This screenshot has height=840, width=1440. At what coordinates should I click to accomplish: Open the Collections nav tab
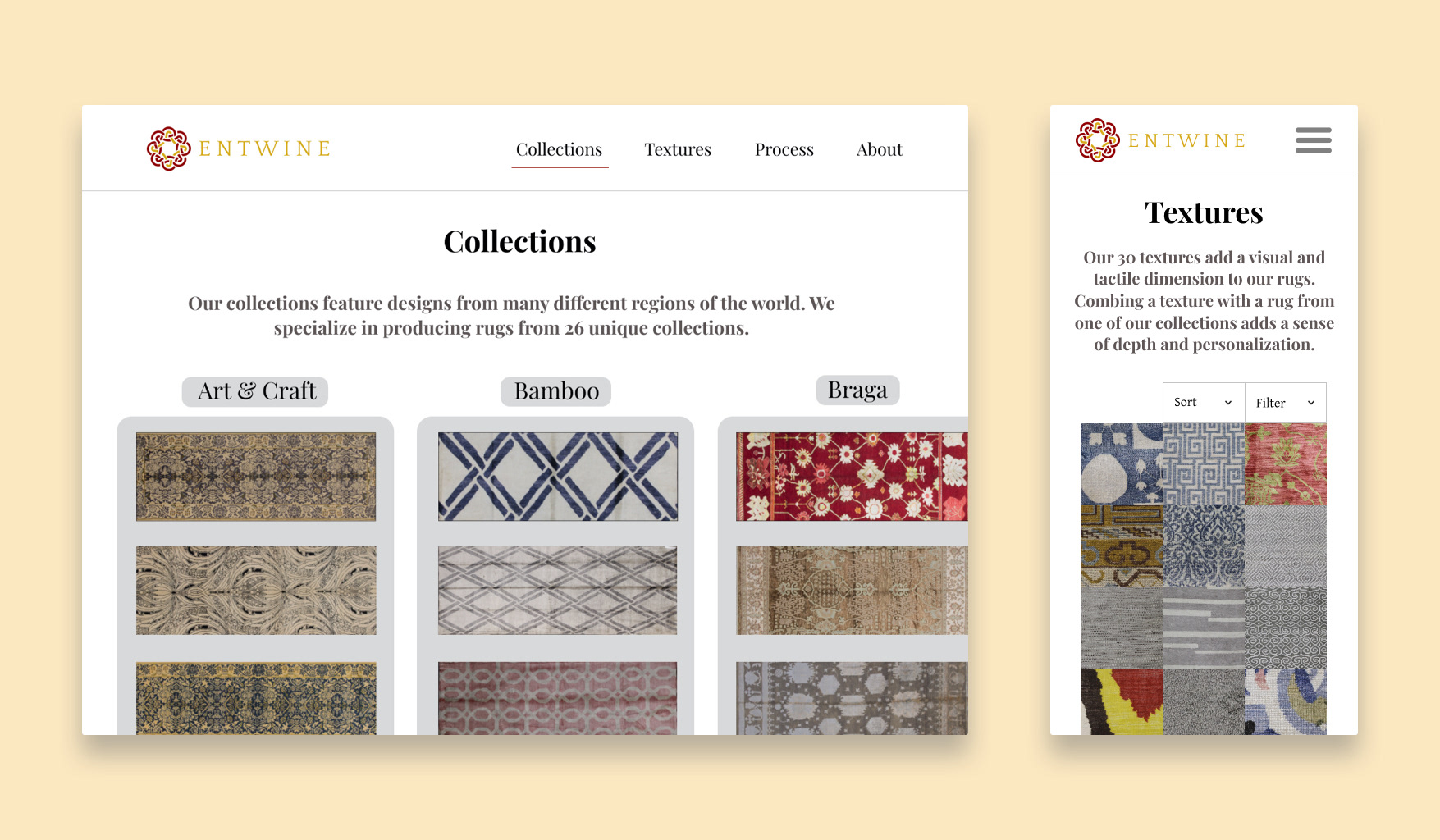pyautogui.click(x=560, y=150)
